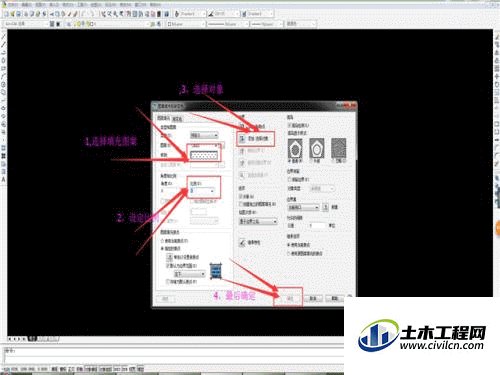Click the Preview button at the dialog's bottom left
This screenshot has height=375, width=500.
tap(165, 298)
